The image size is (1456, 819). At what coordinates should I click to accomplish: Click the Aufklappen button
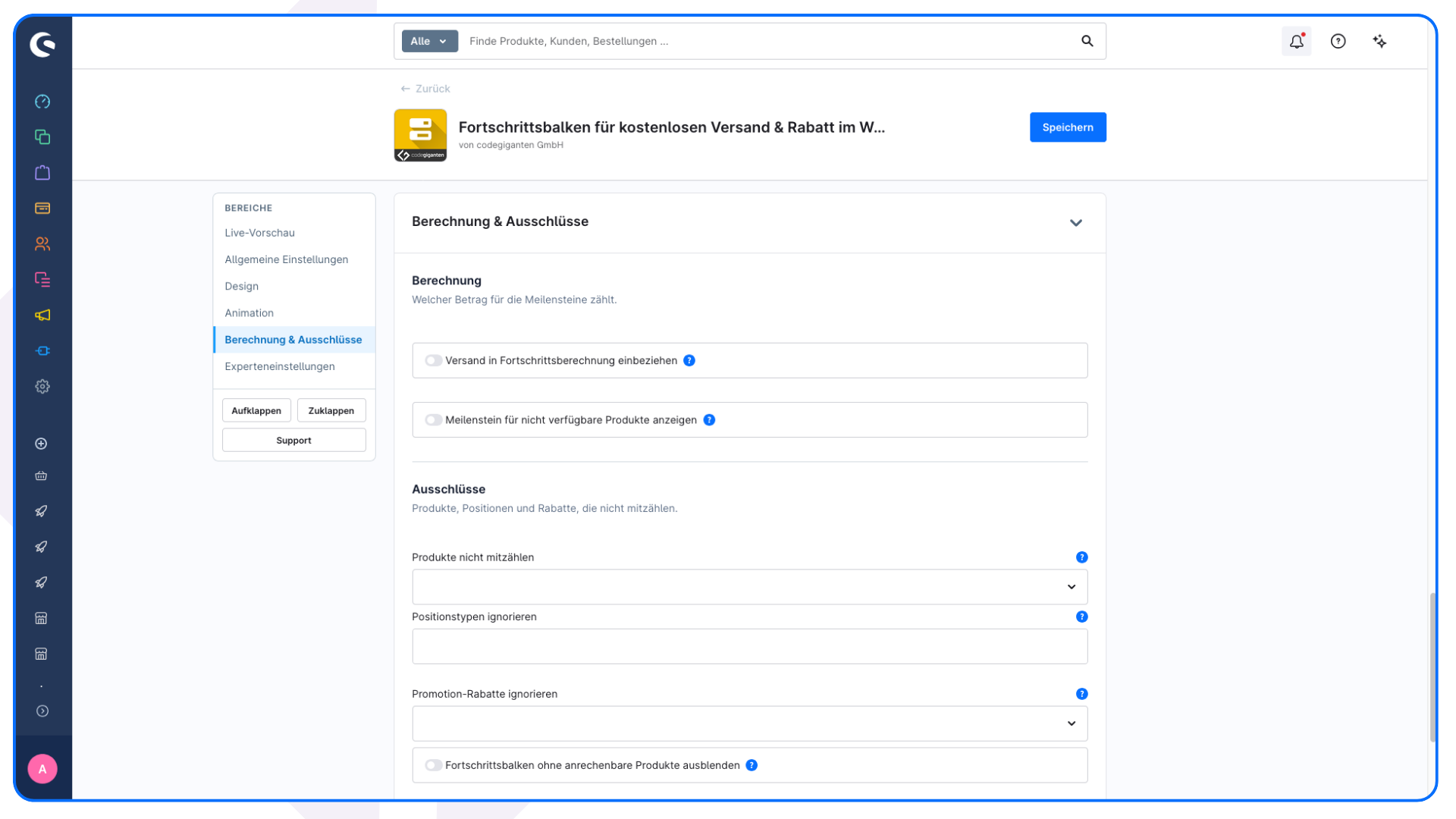point(256,410)
